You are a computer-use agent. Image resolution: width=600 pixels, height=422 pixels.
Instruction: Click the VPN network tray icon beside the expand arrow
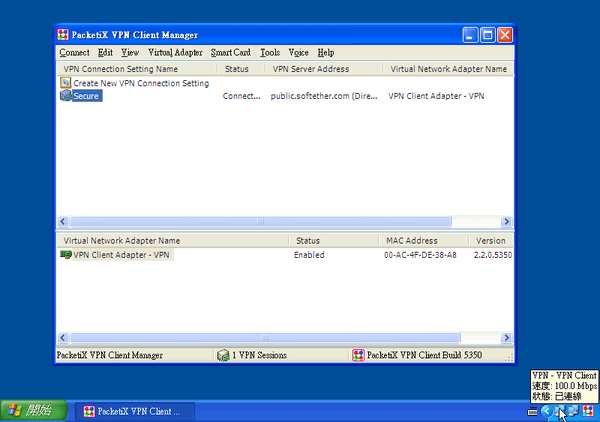click(559, 411)
